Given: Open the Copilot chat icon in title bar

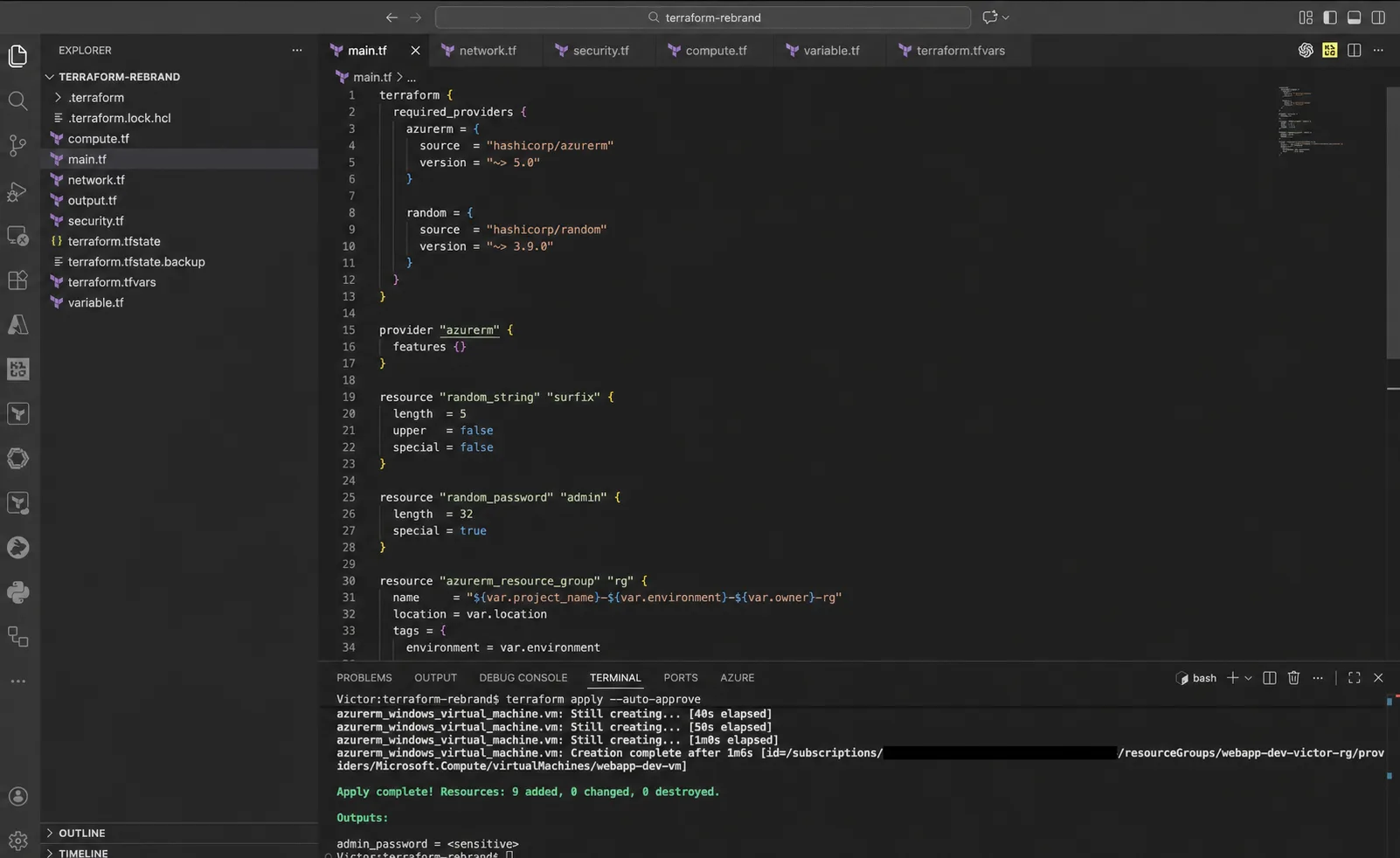Looking at the screenshot, I should point(989,17).
